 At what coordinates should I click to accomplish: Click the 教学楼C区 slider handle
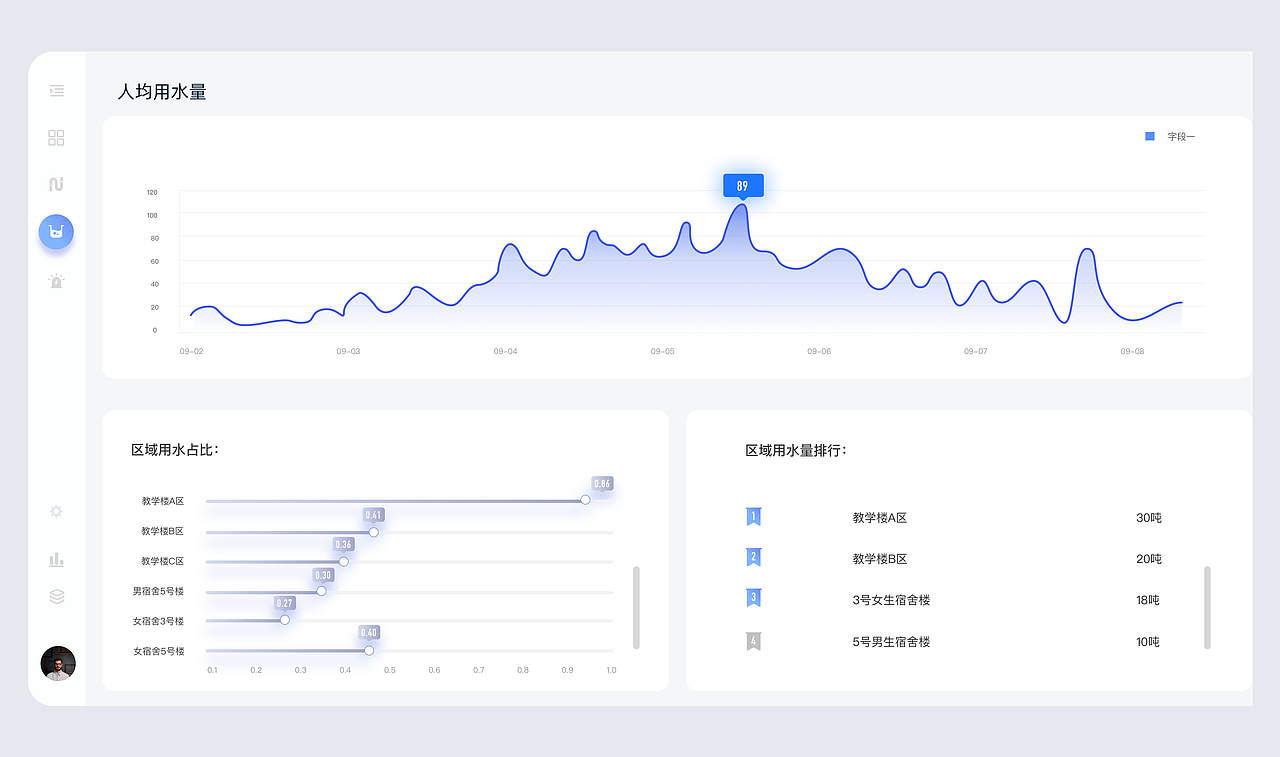coord(343,561)
